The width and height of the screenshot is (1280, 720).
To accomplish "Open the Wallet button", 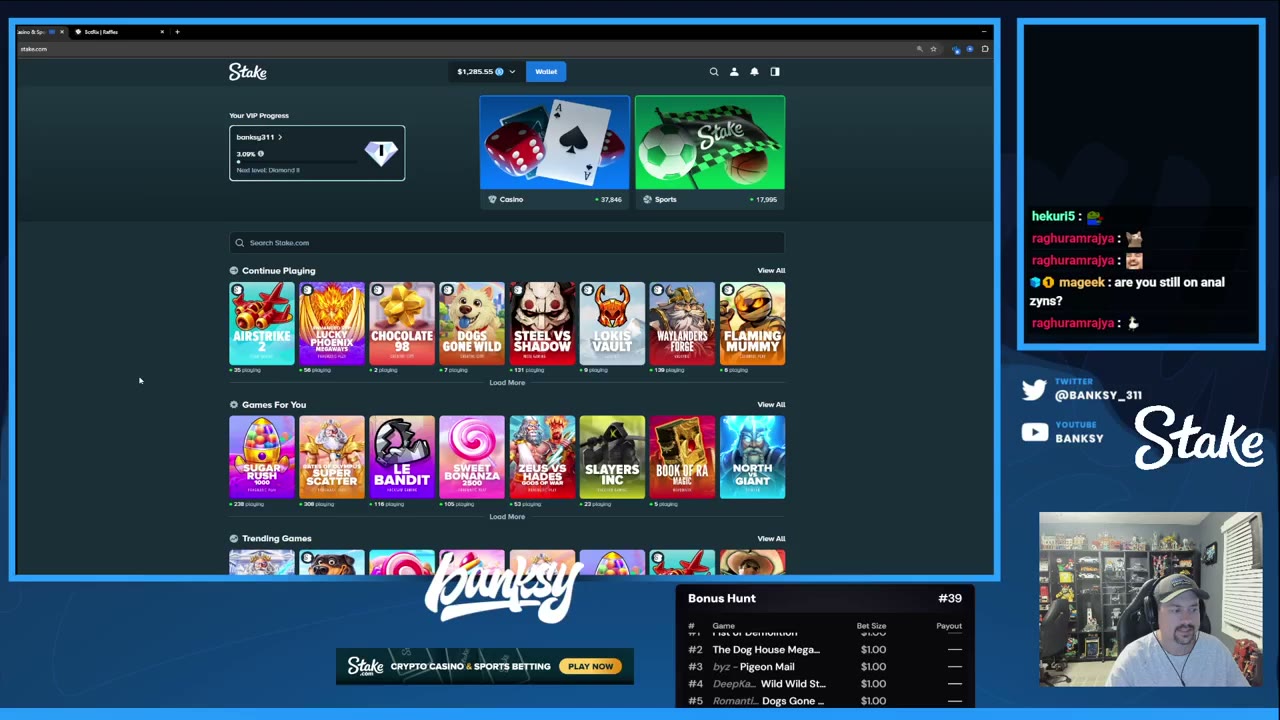I will [x=546, y=72].
